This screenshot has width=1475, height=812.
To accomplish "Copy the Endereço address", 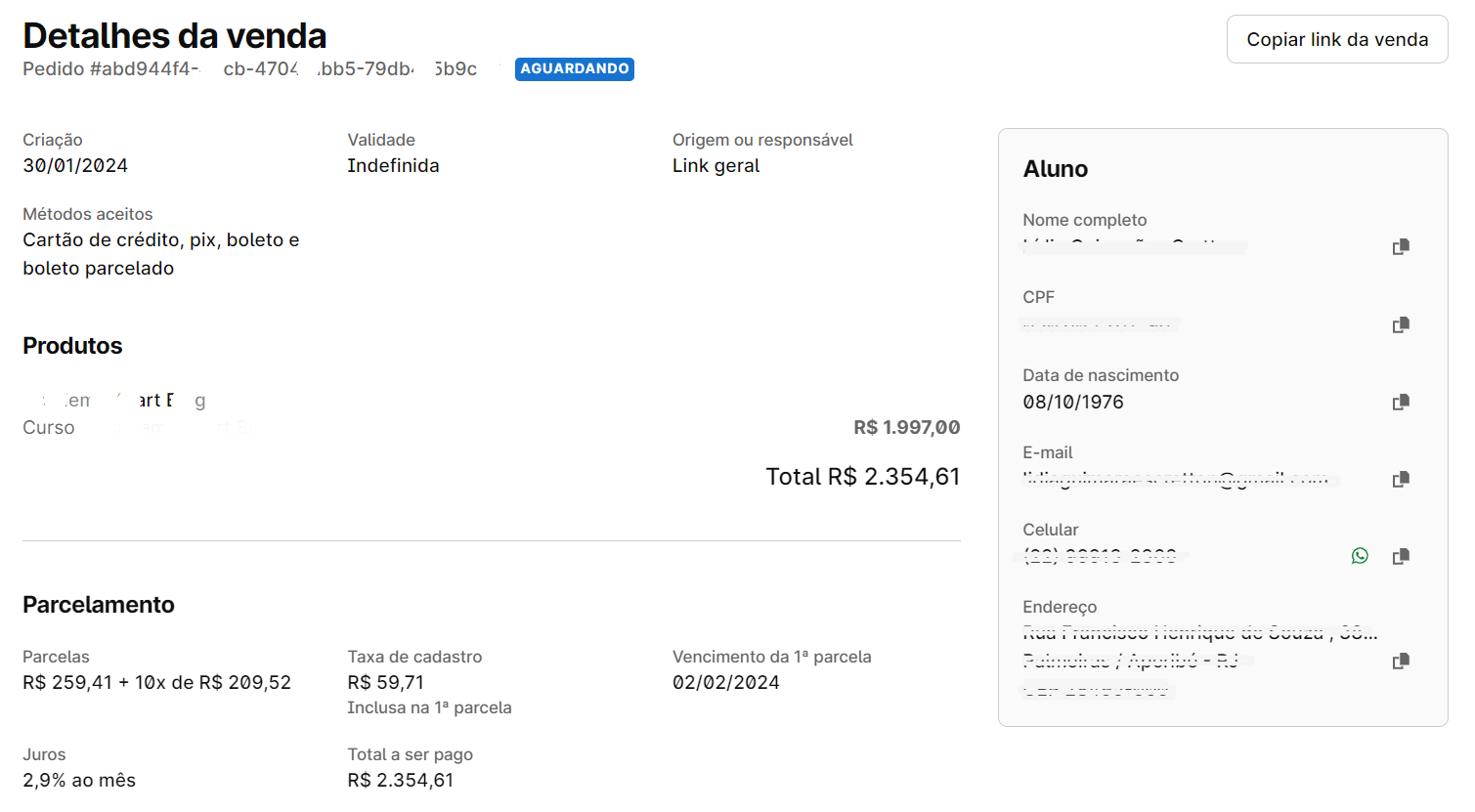I will 1401,661.
